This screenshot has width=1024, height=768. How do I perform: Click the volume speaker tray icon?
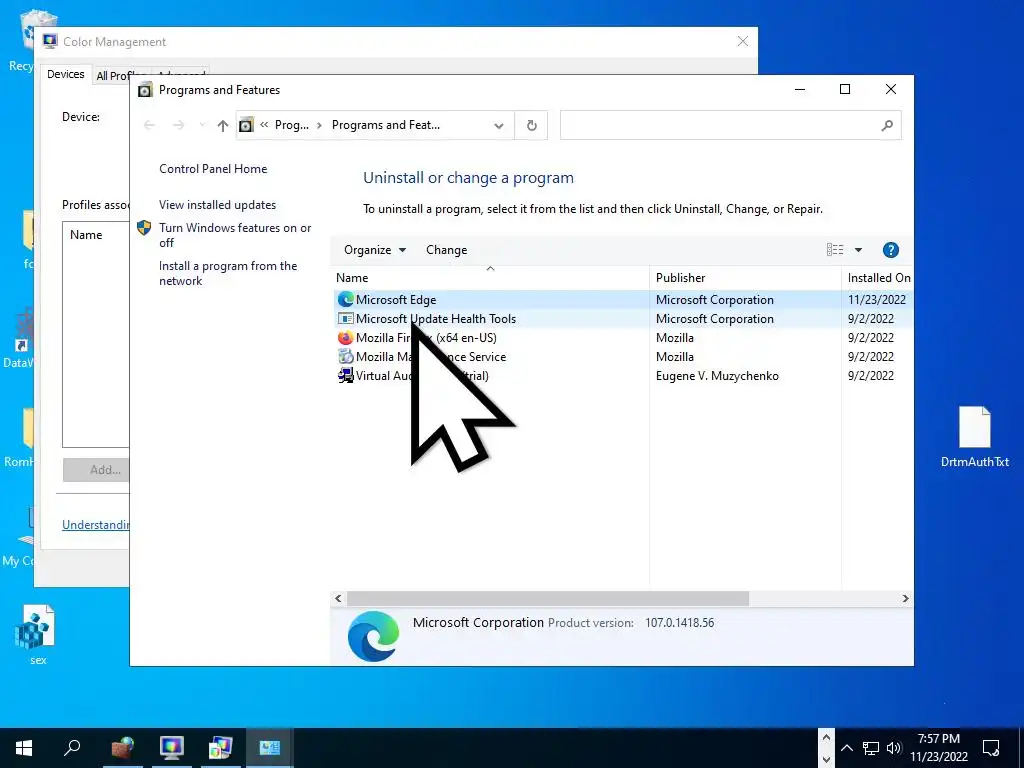894,748
